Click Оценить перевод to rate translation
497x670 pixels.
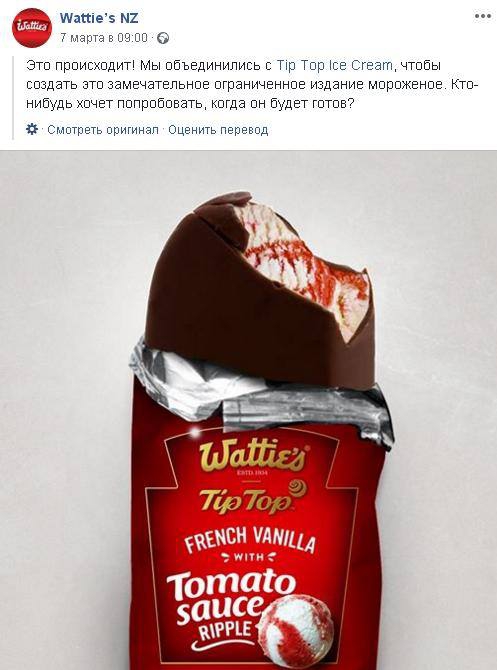(x=218, y=129)
